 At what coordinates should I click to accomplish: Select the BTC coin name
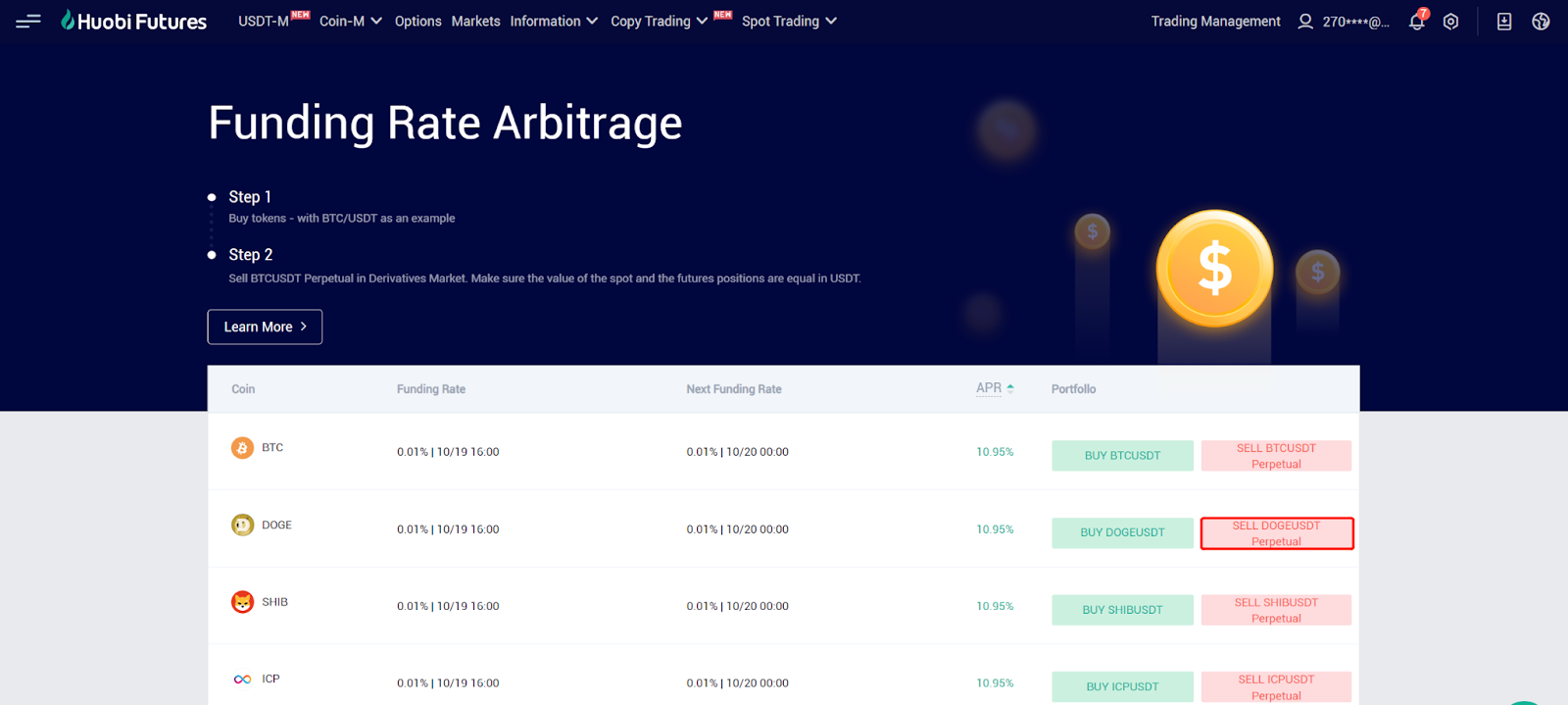pos(272,447)
